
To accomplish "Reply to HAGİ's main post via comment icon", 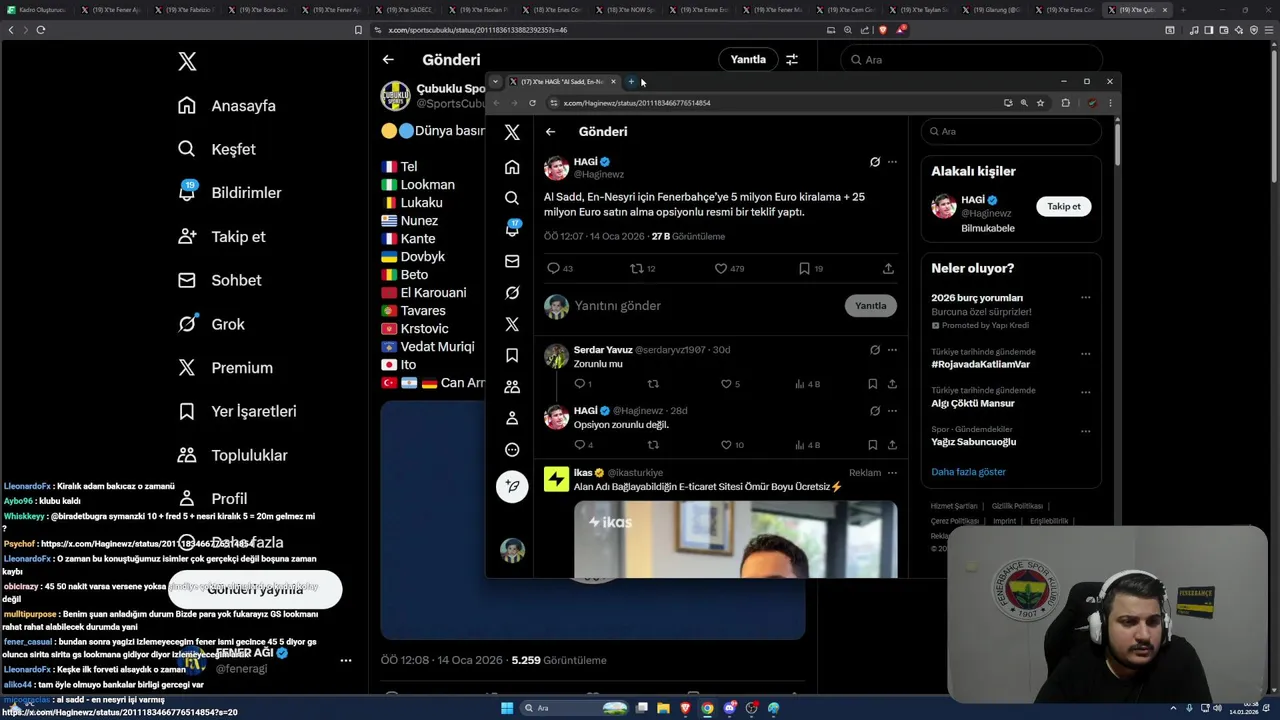I will (553, 268).
